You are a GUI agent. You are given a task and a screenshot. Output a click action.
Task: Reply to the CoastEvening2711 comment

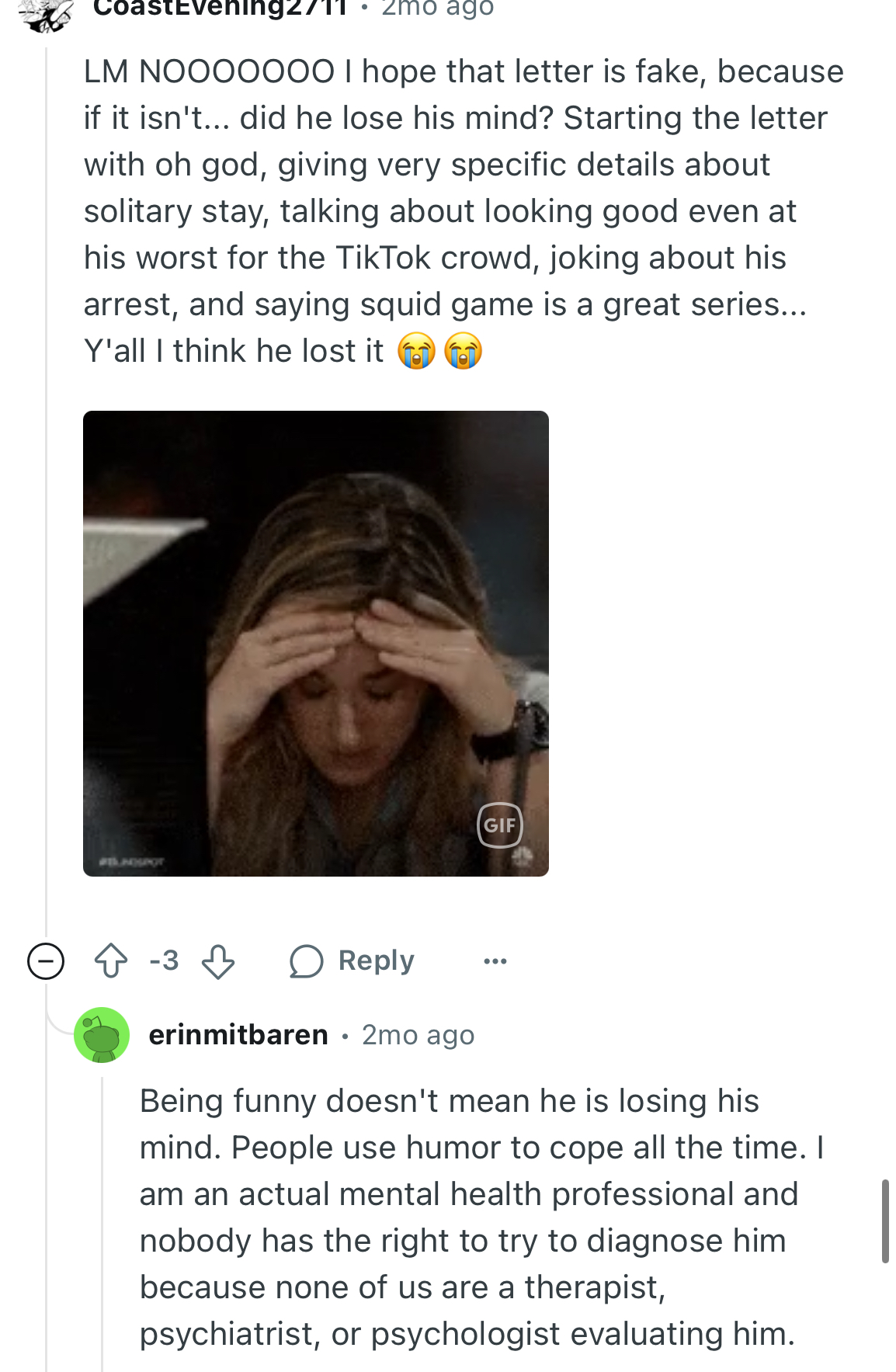pos(352,961)
